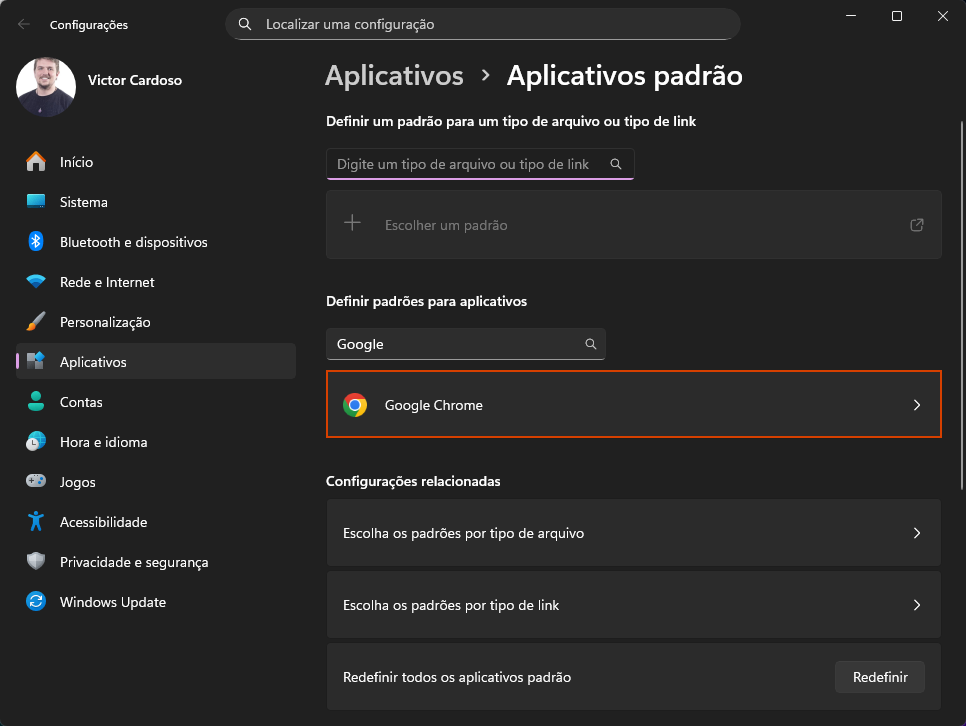Screen dimensions: 966x726
Task: Click the Google Chrome logo icon
Action: click(355, 405)
